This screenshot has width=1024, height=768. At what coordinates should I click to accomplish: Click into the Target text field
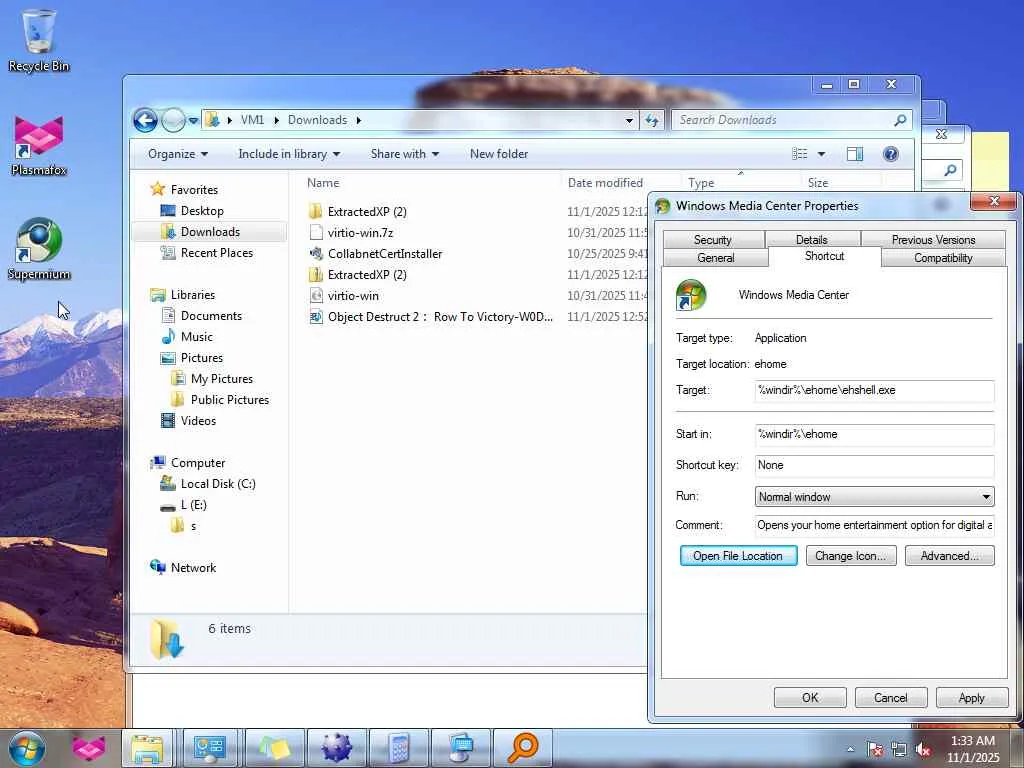(874, 391)
